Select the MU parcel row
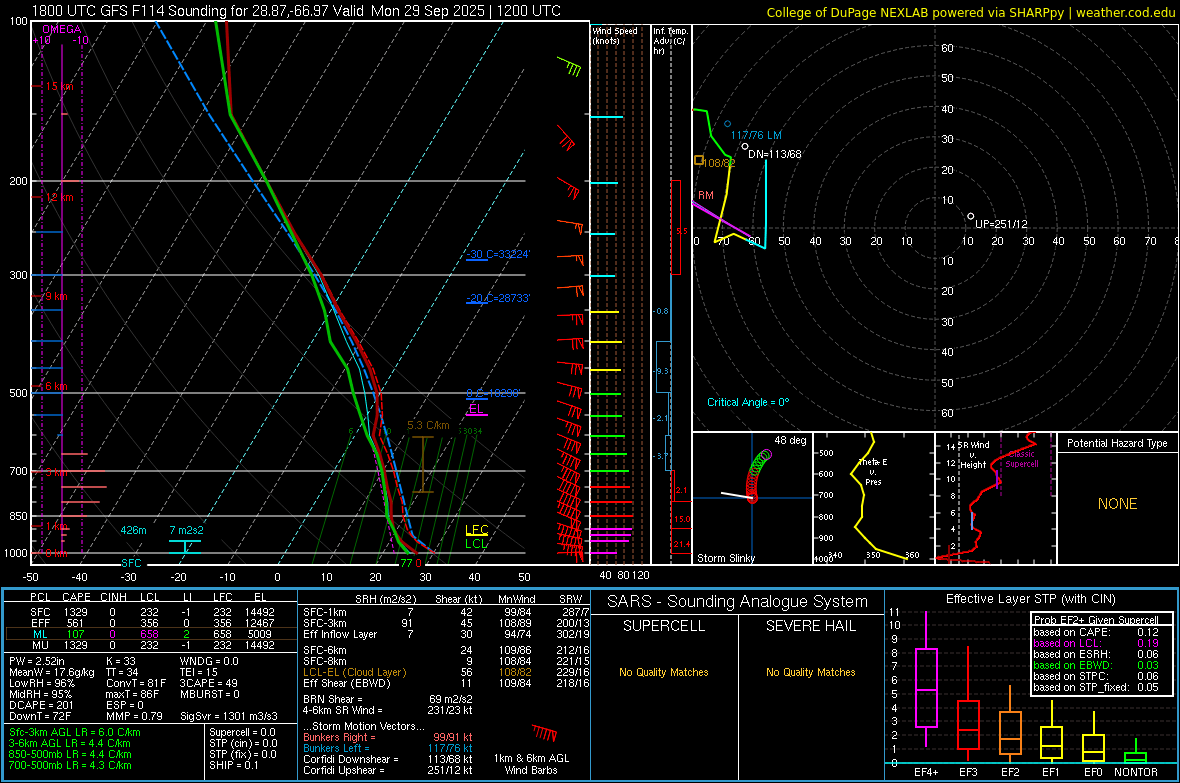The image size is (1180, 783). point(152,645)
